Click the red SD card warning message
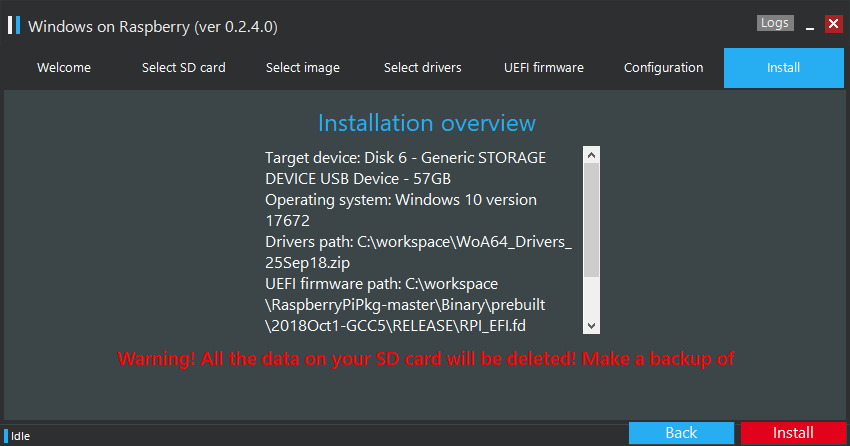 (426, 359)
